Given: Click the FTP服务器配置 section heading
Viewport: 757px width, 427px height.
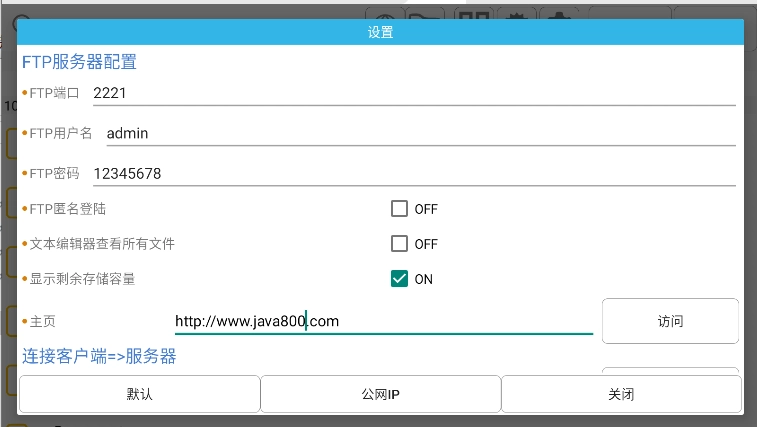Looking at the screenshot, I should pos(79,62).
